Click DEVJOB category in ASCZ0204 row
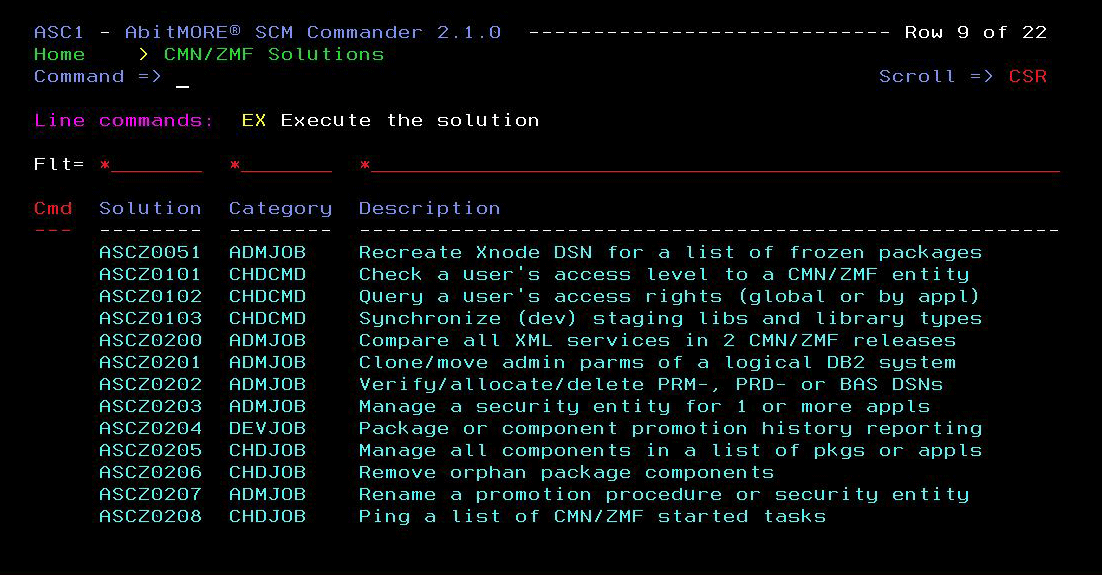1102x575 pixels. (x=268, y=428)
